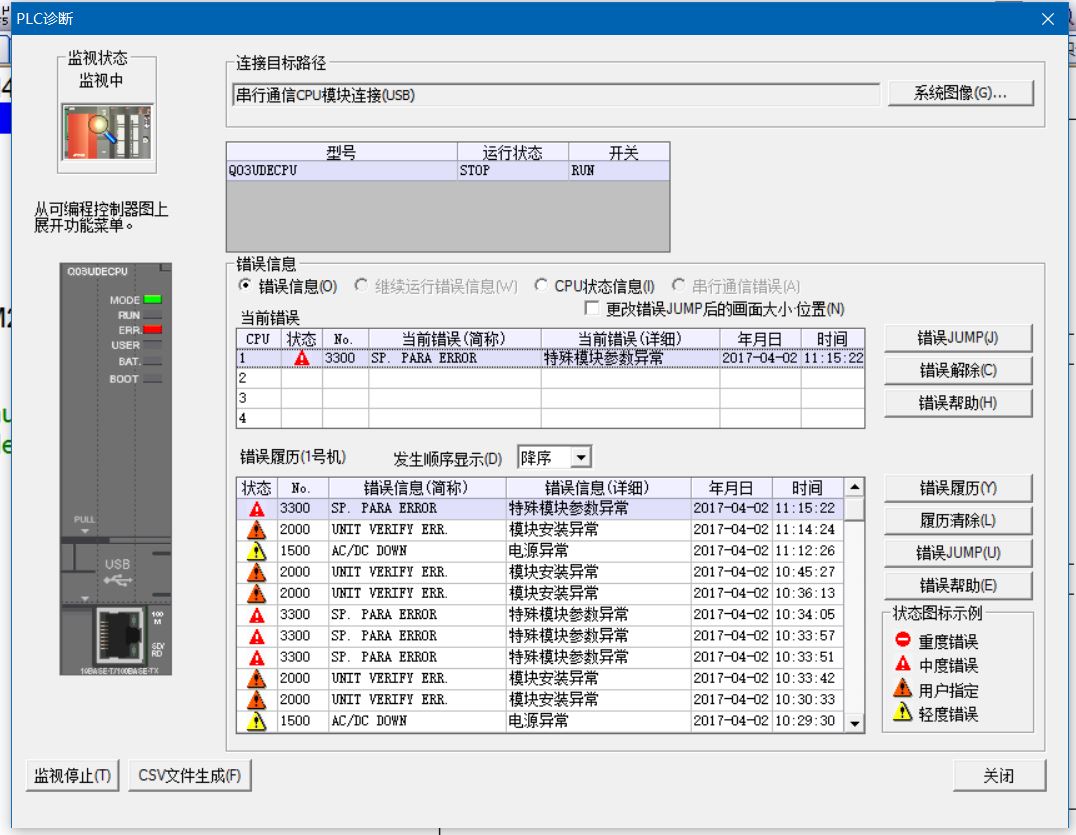Viewport: 1076px width, 835px height.
Task: Select the 错误信息(O) radio button
Action: (245, 287)
